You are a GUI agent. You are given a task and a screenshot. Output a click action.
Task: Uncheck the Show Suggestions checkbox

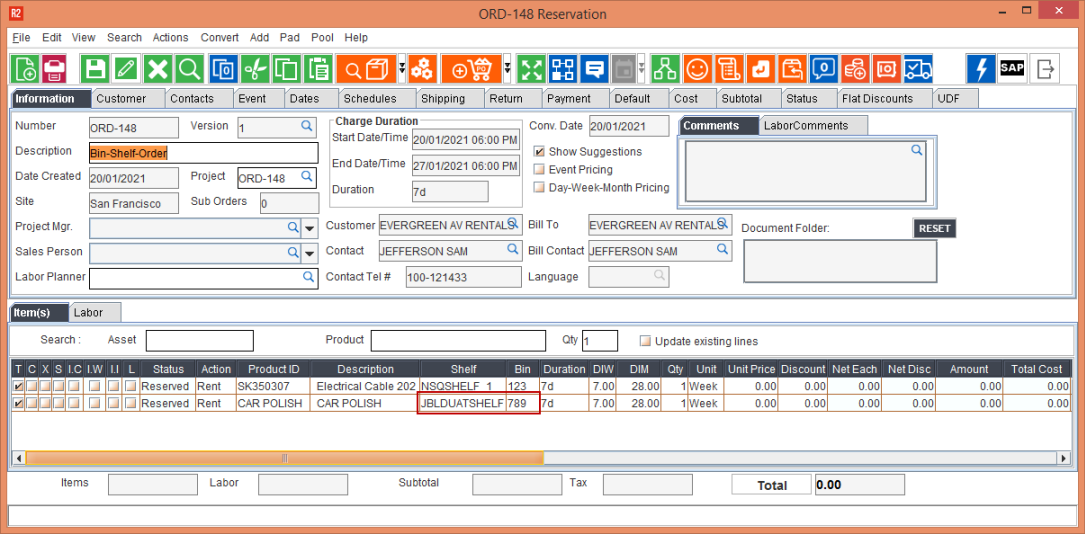[x=539, y=152]
